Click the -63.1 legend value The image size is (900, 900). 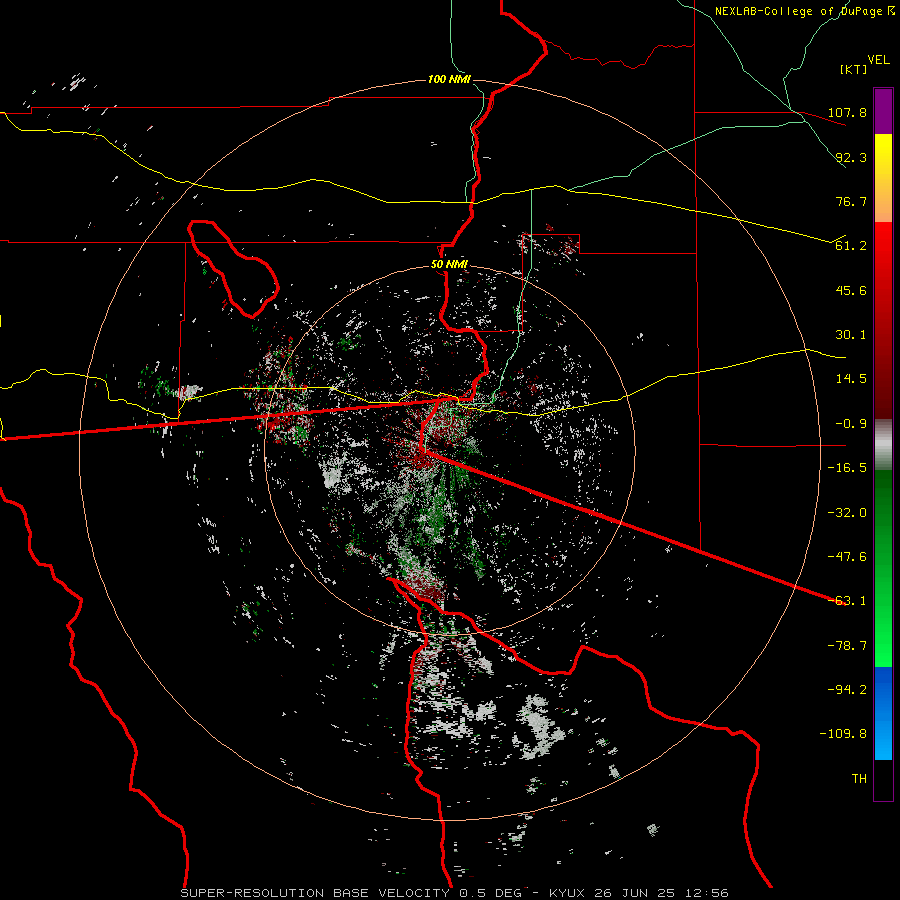pos(847,601)
